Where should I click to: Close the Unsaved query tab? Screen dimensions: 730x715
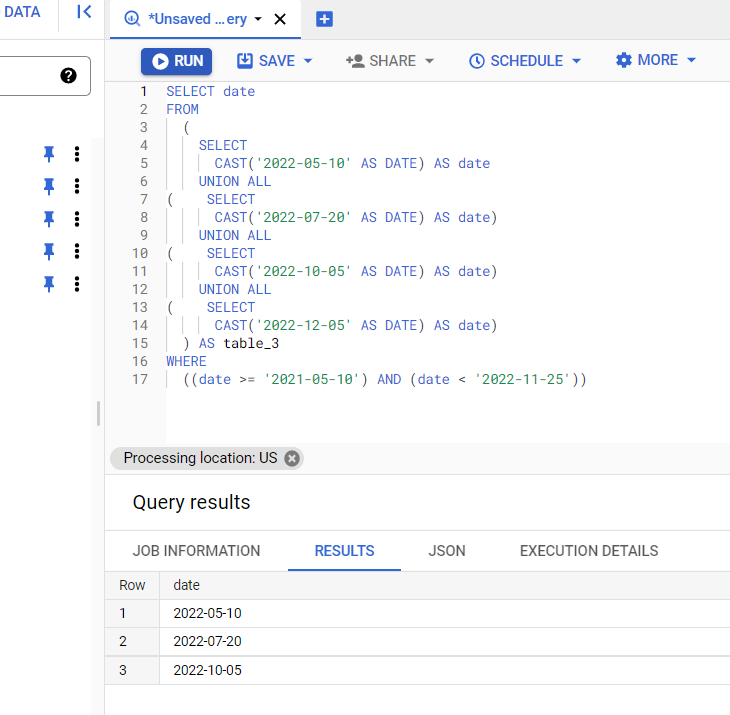[280, 19]
